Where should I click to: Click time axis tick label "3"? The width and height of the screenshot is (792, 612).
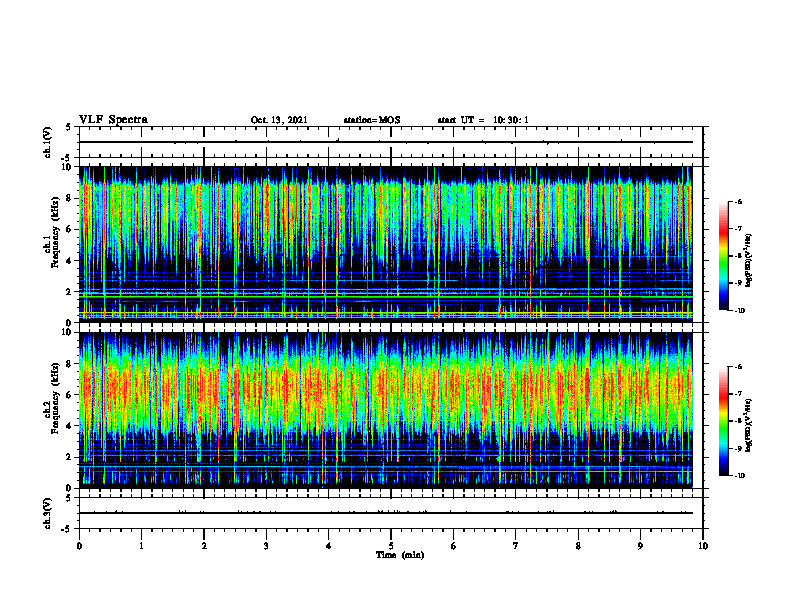(x=266, y=546)
